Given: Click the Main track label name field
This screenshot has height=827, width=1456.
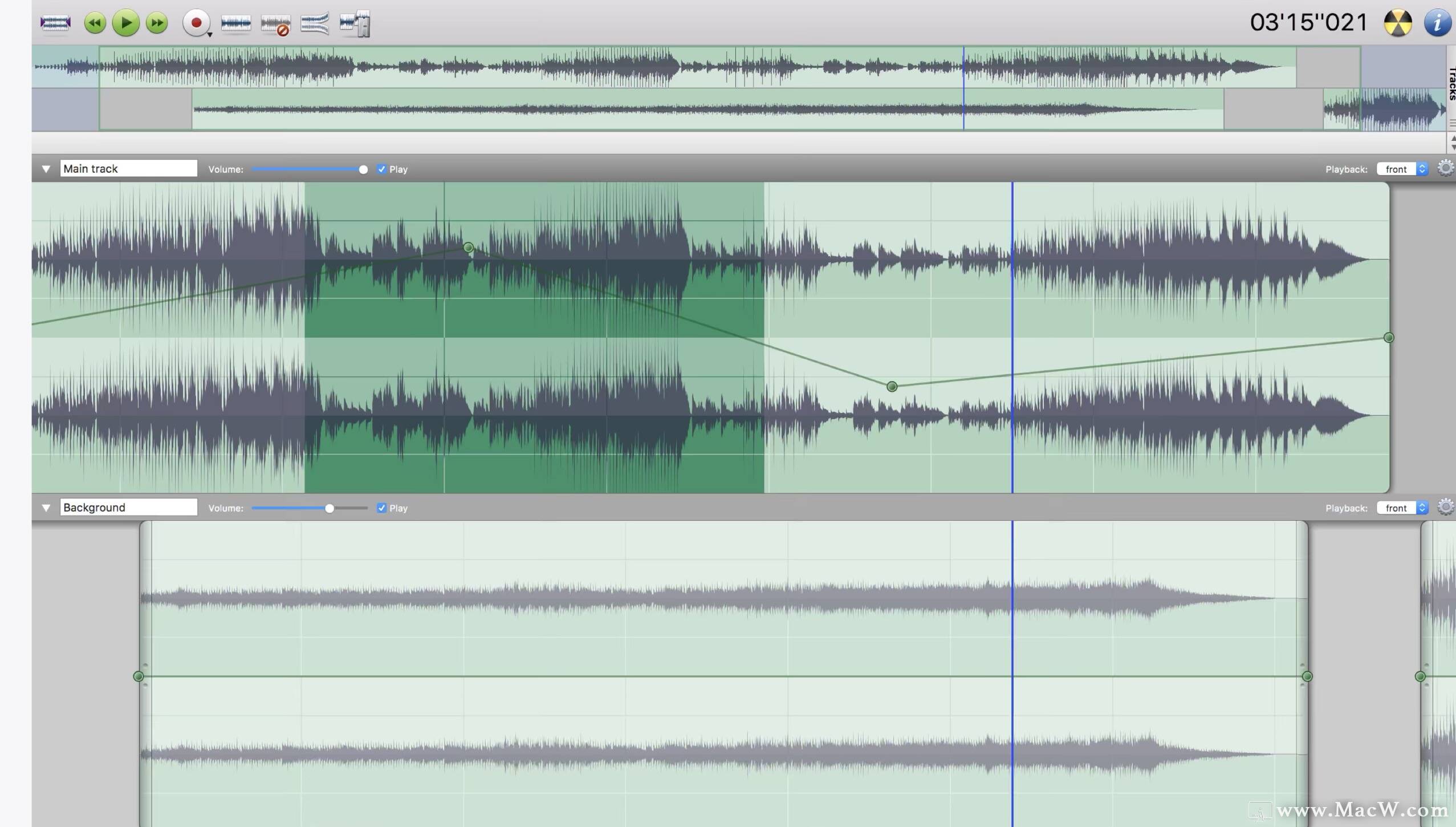Looking at the screenshot, I should point(128,168).
